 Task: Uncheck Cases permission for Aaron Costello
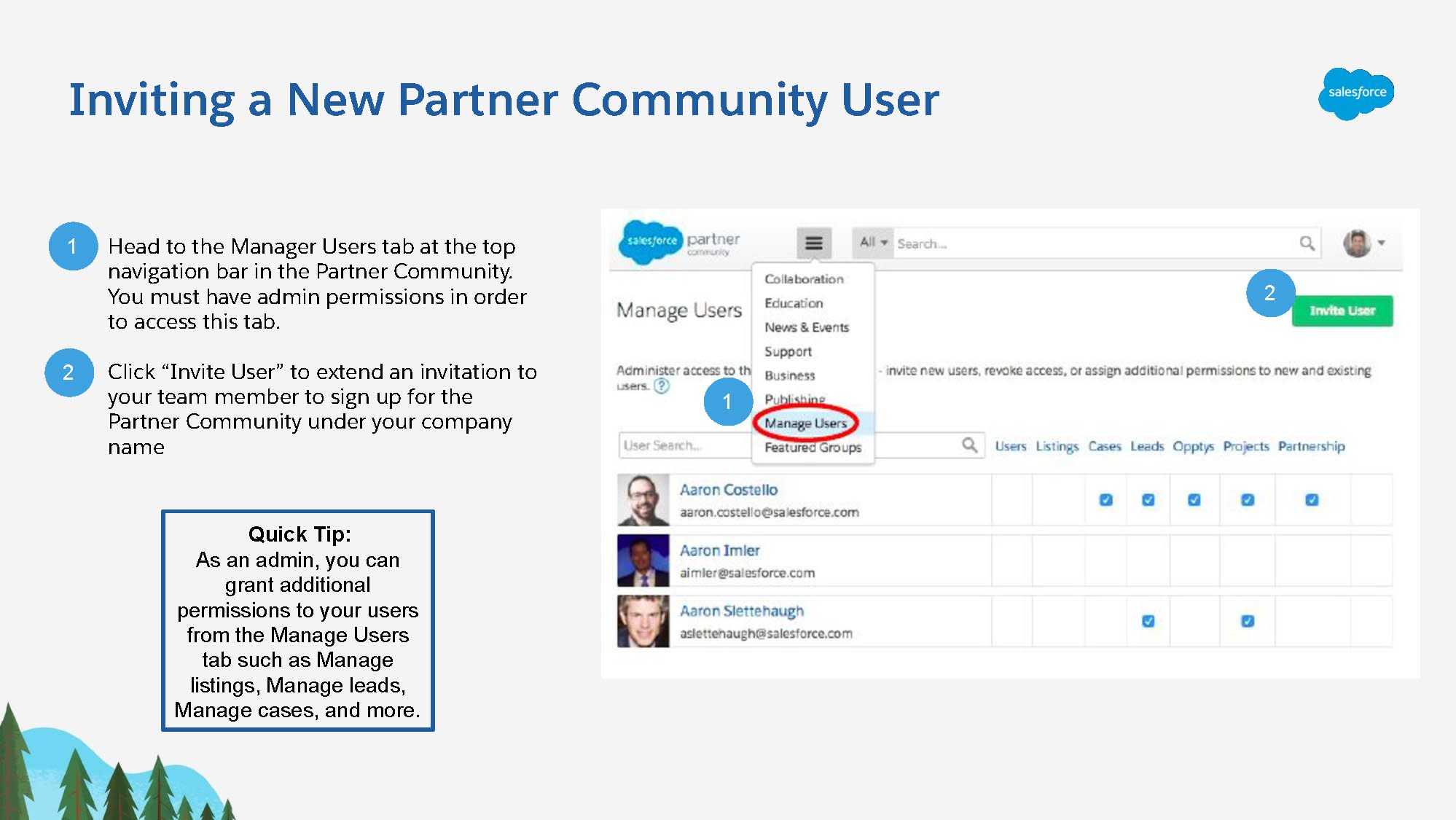1105,500
